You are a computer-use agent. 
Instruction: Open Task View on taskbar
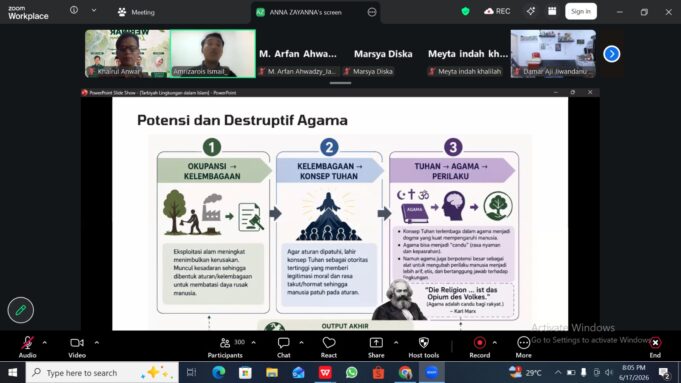pos(191,373)
